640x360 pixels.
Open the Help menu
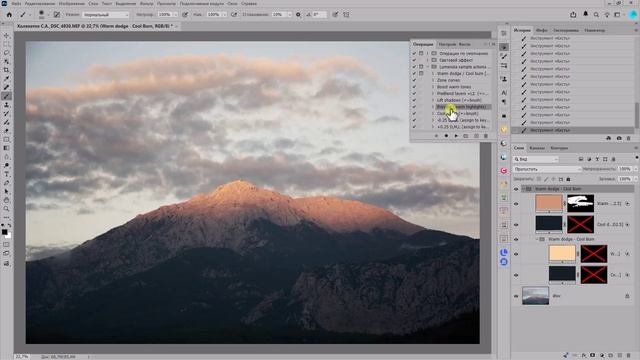tap(249, 3)
